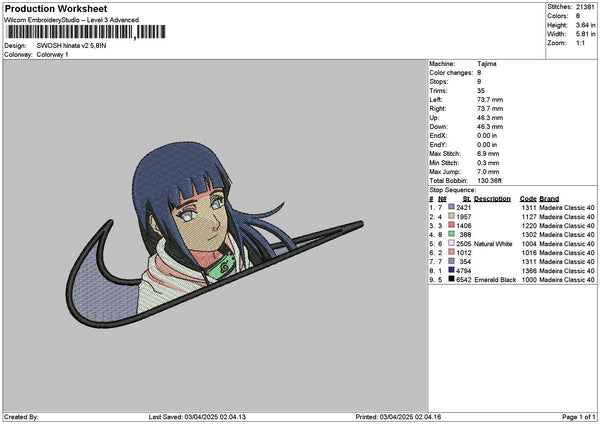Click the Total Bobbin value '130.36ft'
The height and width of the screenshot is (424, 600).
(x=489, y=181)
